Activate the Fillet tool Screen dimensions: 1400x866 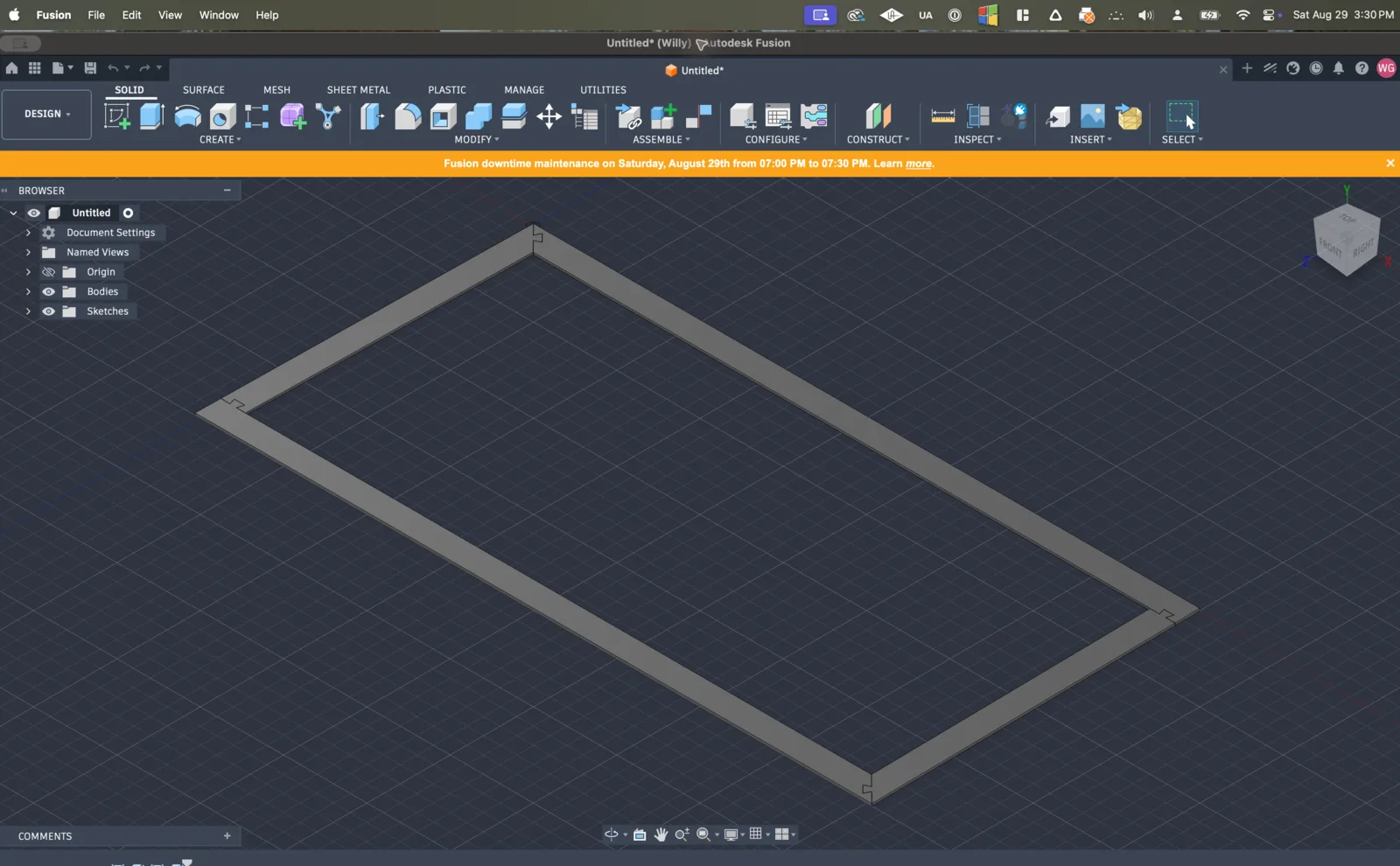[x=408, y=116]
